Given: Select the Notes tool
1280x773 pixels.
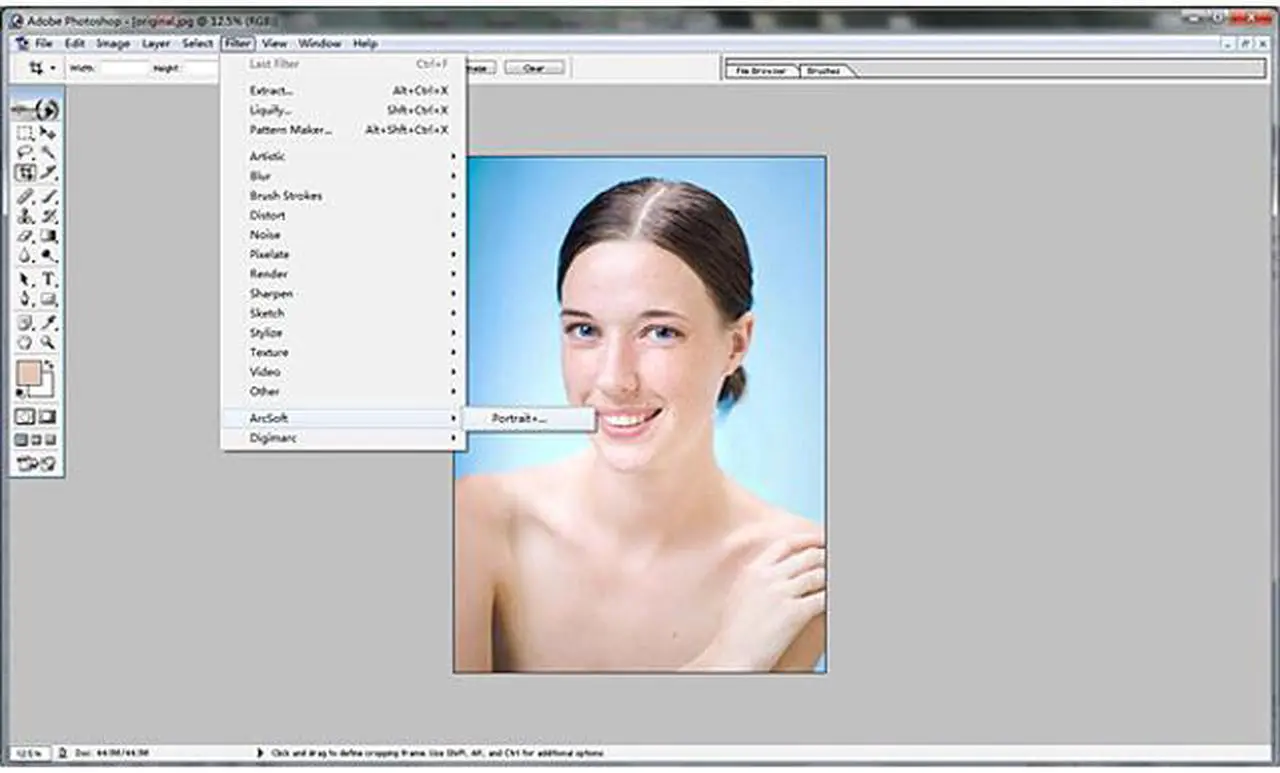Looking at the screenshot, I should click(26, 323).
